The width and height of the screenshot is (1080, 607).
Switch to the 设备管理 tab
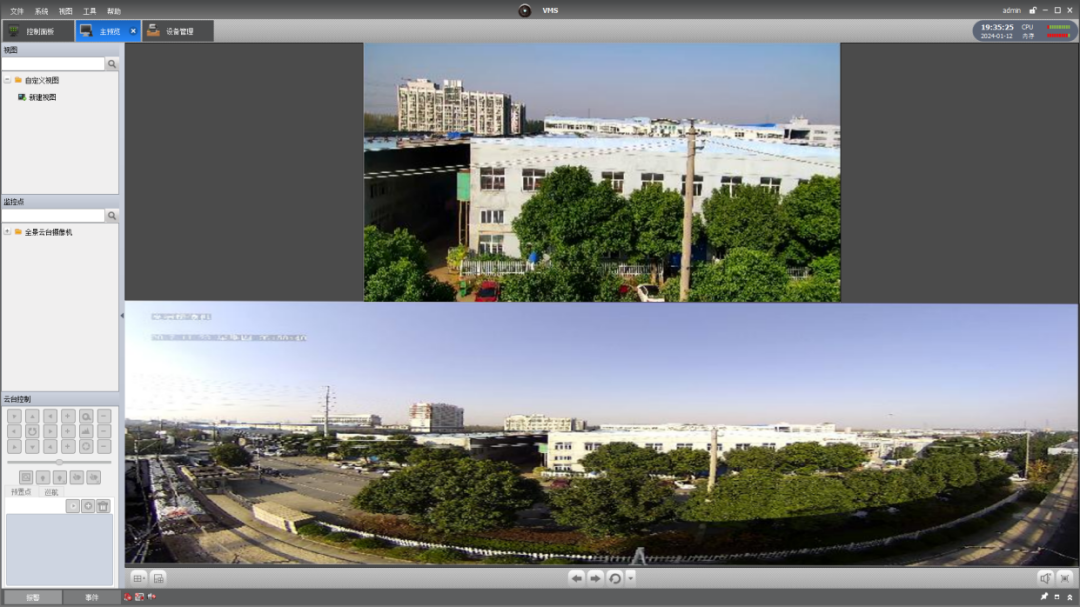tap(178, 31)
